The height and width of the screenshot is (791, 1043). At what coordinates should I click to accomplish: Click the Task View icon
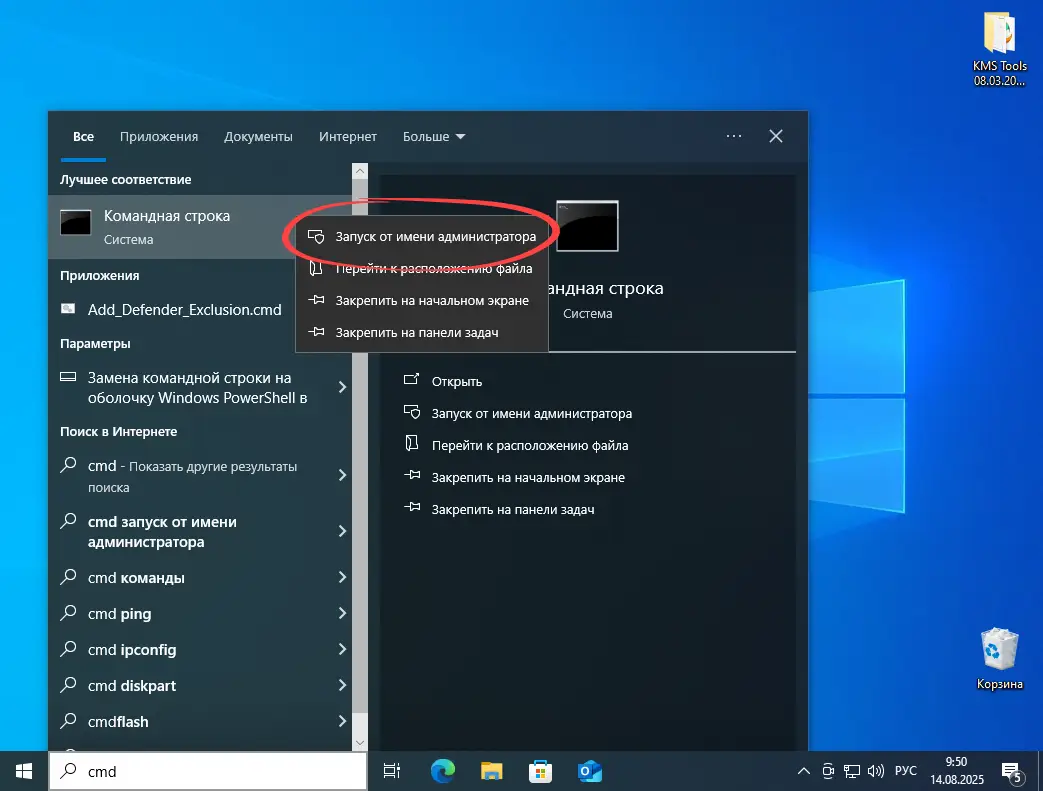tap(392, 771)
